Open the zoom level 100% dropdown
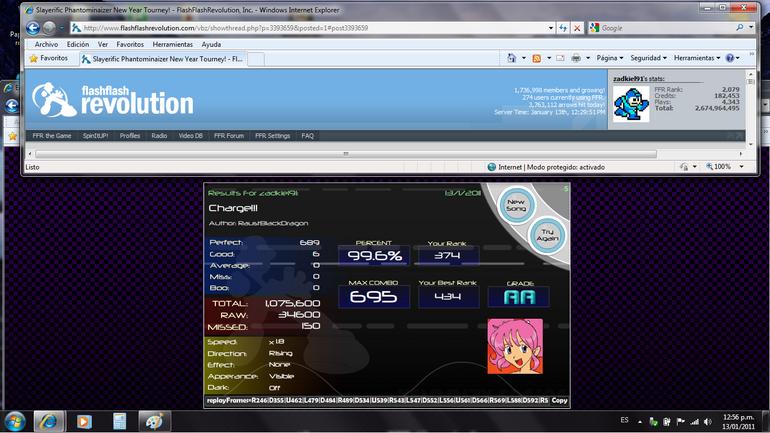This screenshot has height=433, width=770. coord(724,167)
